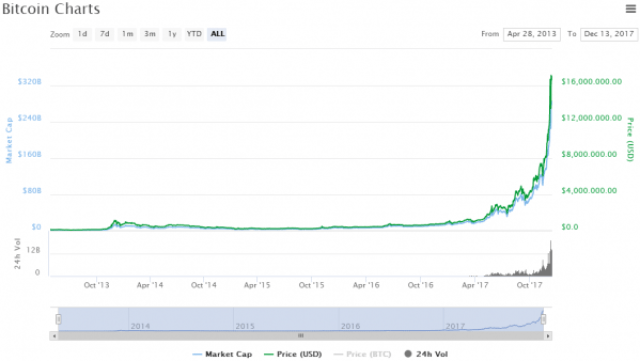Click the 12B volume axis label

point(33,250)
